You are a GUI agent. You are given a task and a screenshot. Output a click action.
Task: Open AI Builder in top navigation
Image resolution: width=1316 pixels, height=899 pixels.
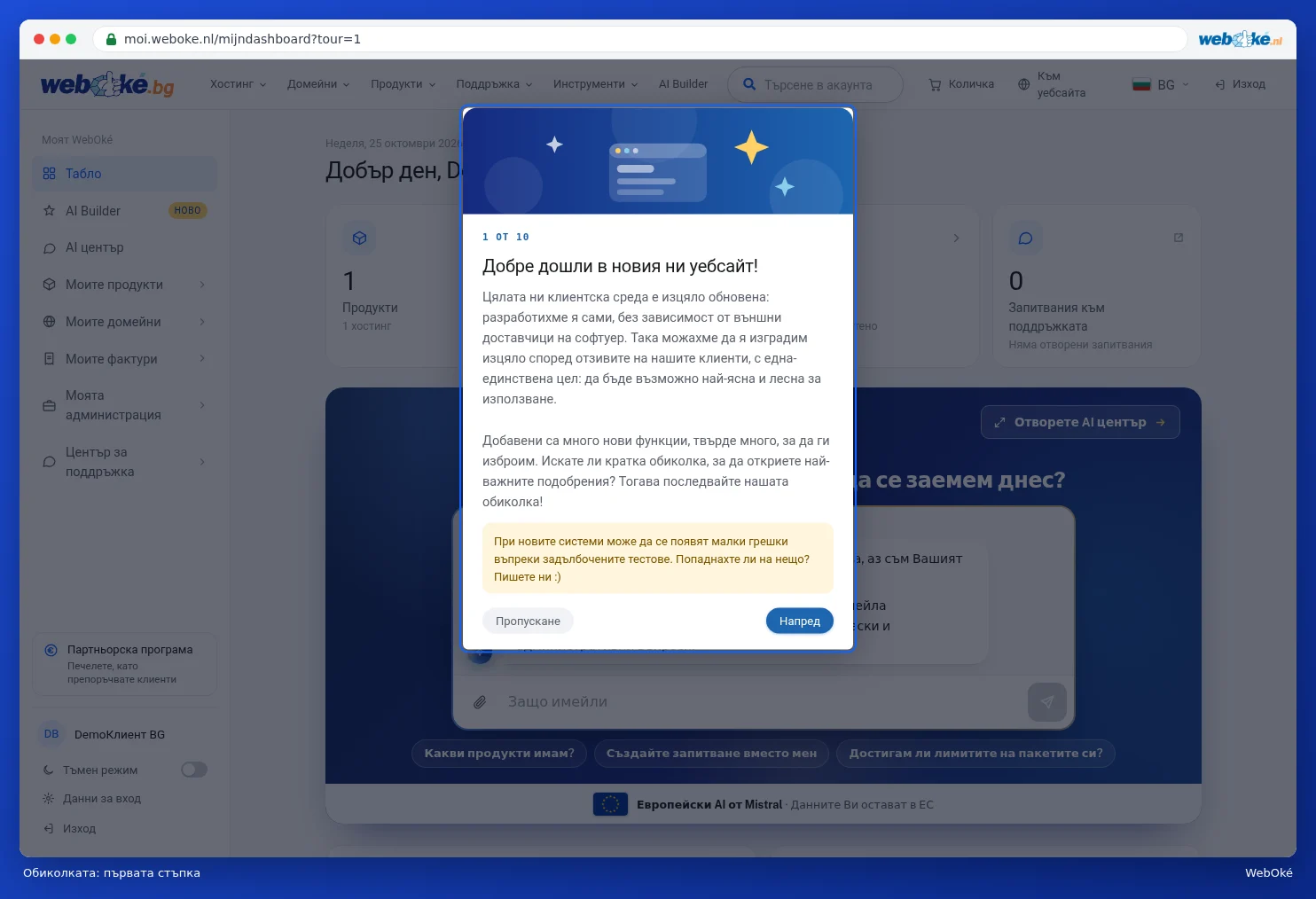pyautogui.click(x=683, y=84)
